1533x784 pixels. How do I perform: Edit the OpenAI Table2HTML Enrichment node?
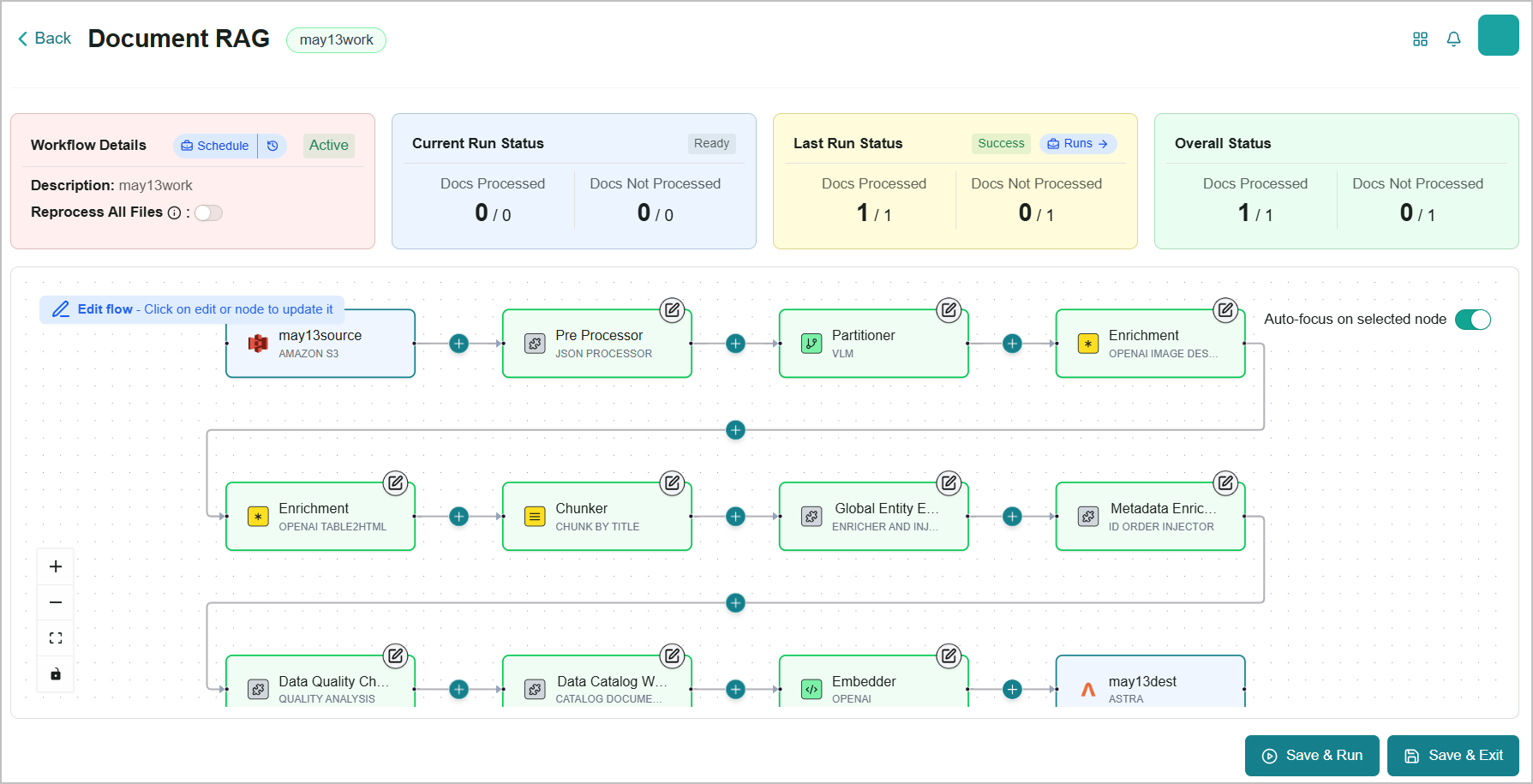coord(395,483)
